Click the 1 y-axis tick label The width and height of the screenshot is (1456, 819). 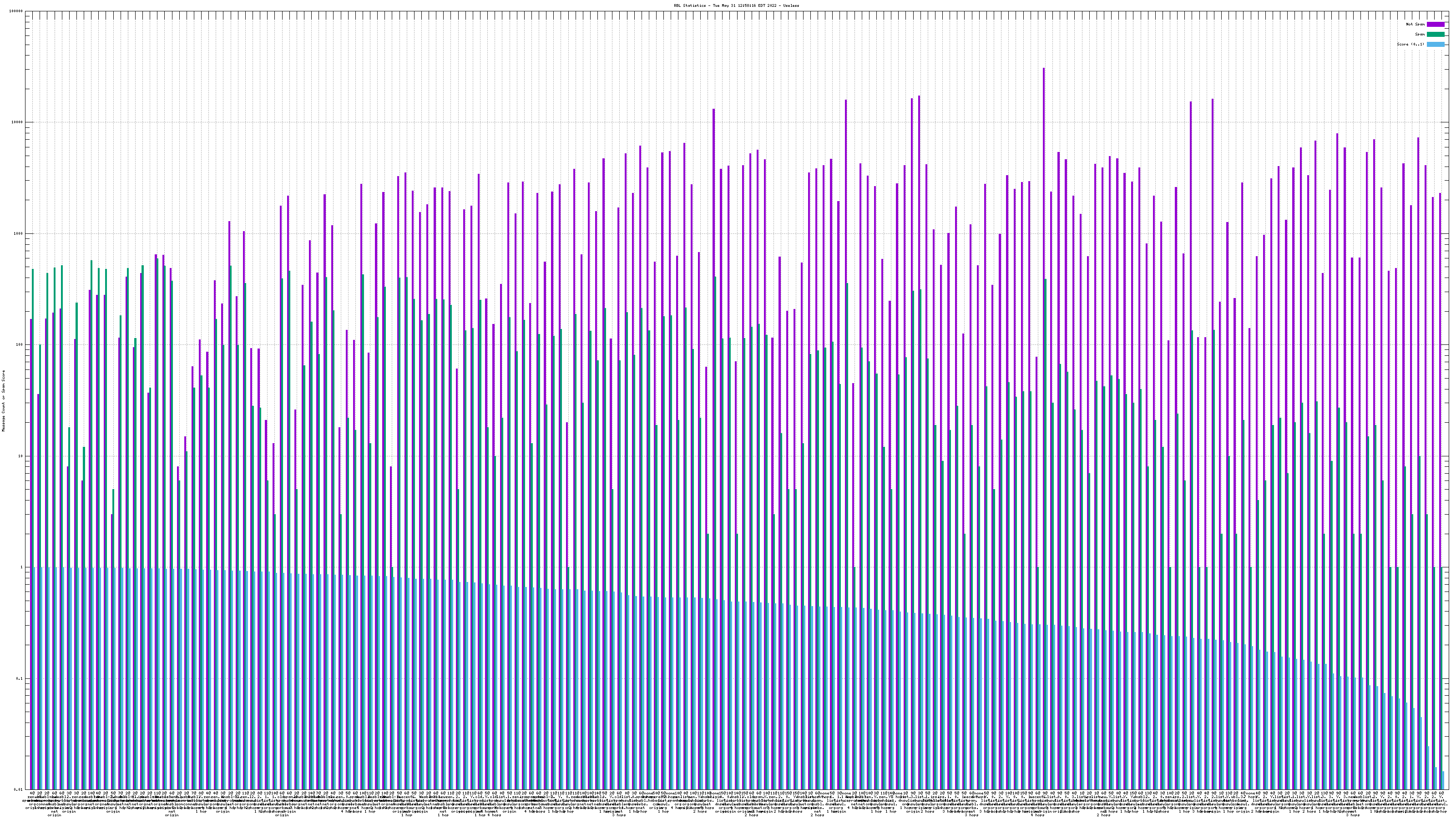(22, 567)
